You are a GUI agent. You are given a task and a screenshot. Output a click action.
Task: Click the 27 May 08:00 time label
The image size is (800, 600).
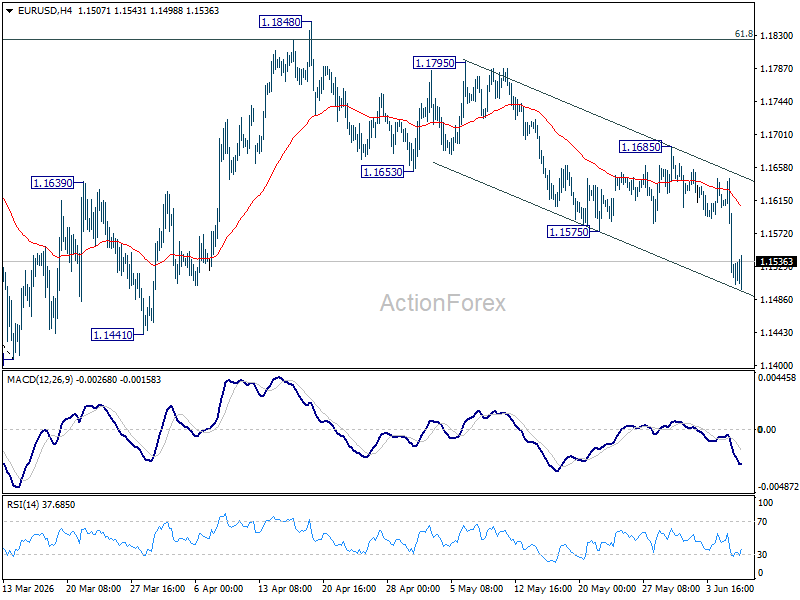click(670, 588)
